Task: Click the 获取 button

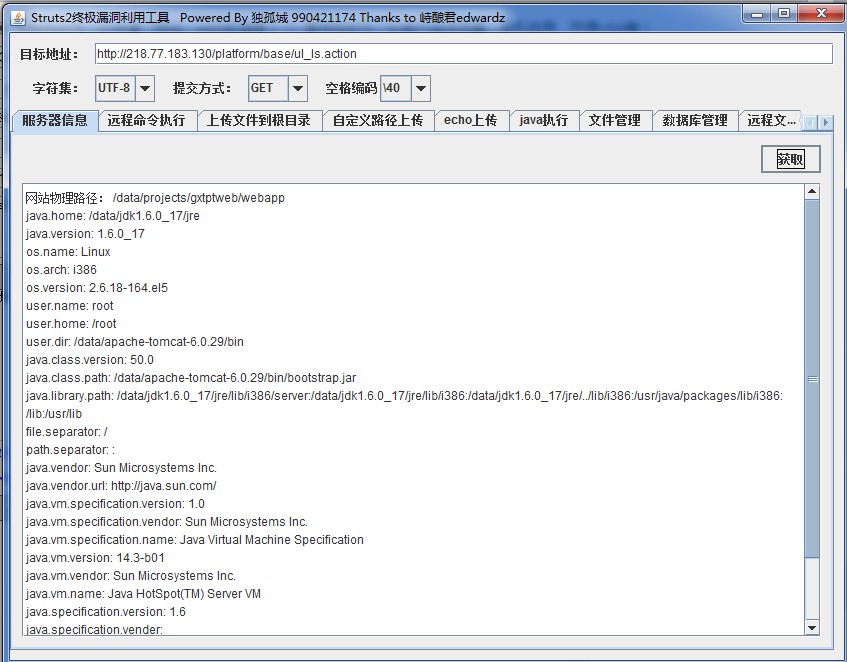Action: [791, 159]
